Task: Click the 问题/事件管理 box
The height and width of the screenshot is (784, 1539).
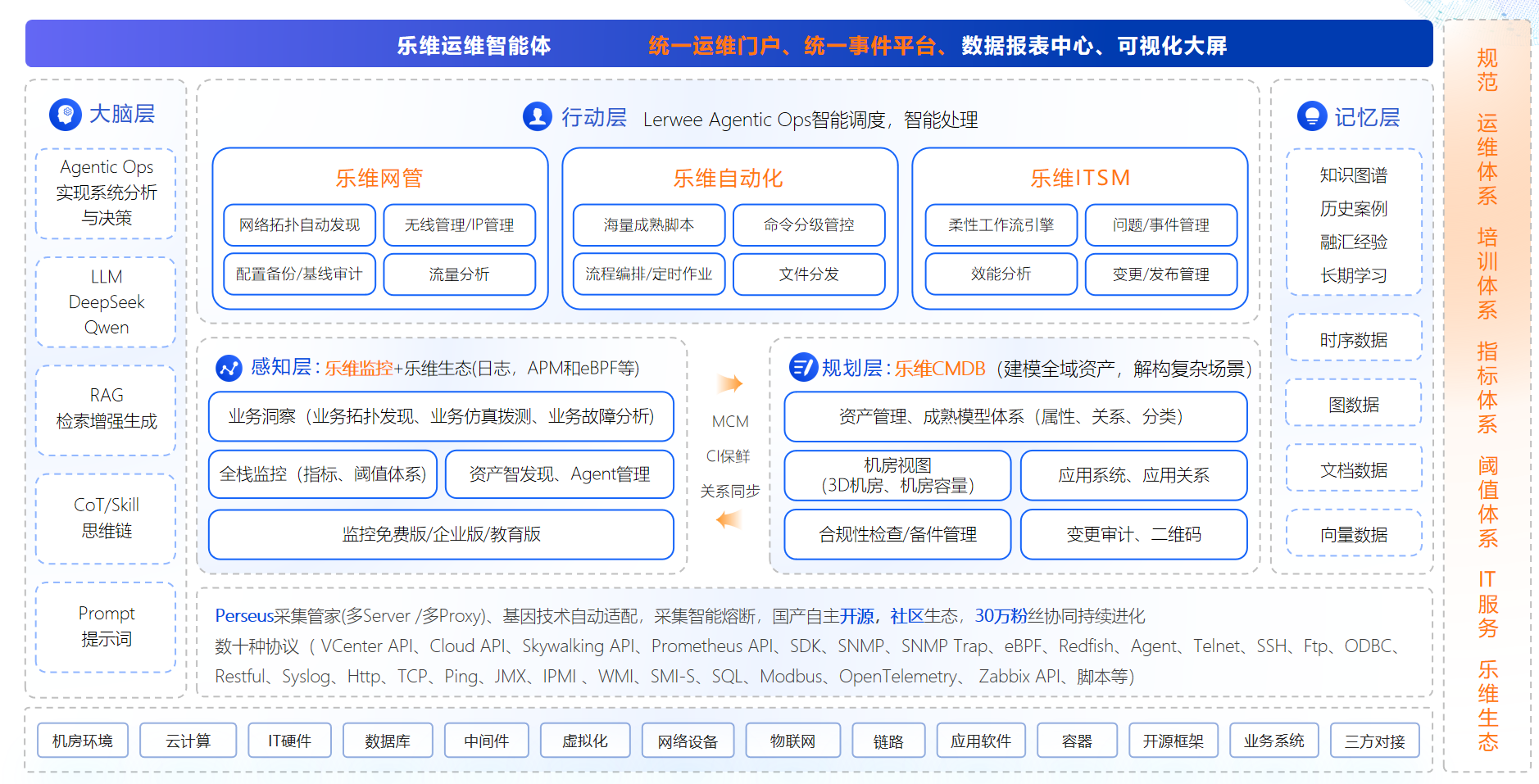Action: coord(1161,225)
